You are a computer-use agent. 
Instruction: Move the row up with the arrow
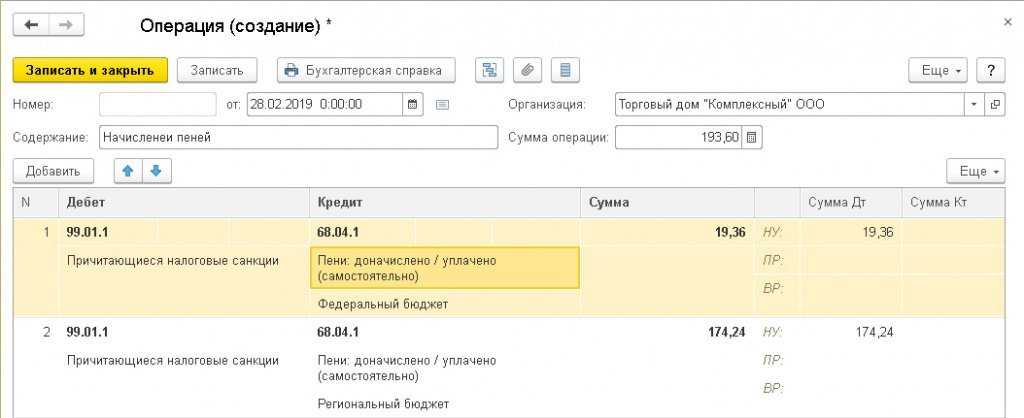(127, 171)
